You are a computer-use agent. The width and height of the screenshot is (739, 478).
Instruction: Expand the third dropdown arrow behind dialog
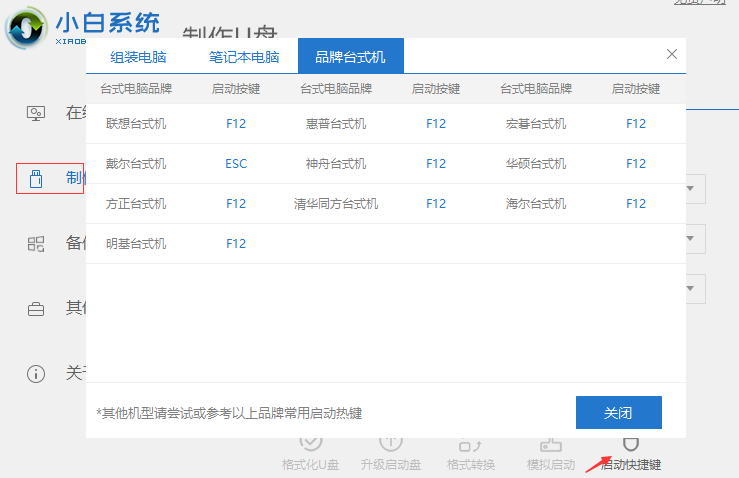pos(692,288)
